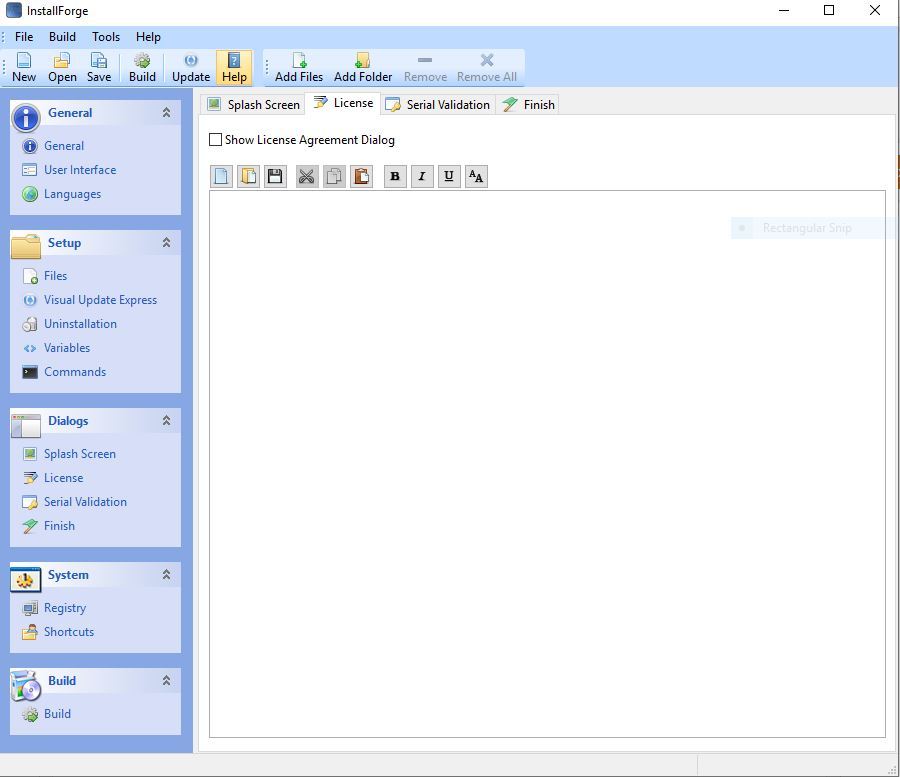
Task: Click the floppy disk save icon in the license editor
Action: (x=276, y=176)
